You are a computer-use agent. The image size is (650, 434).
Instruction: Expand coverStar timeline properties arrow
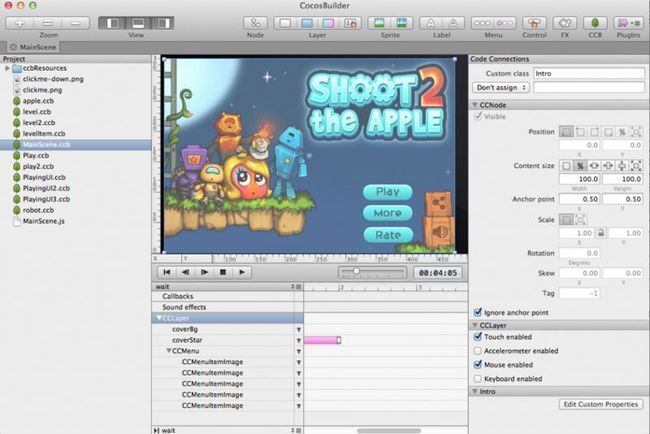[x=298, y=340]
